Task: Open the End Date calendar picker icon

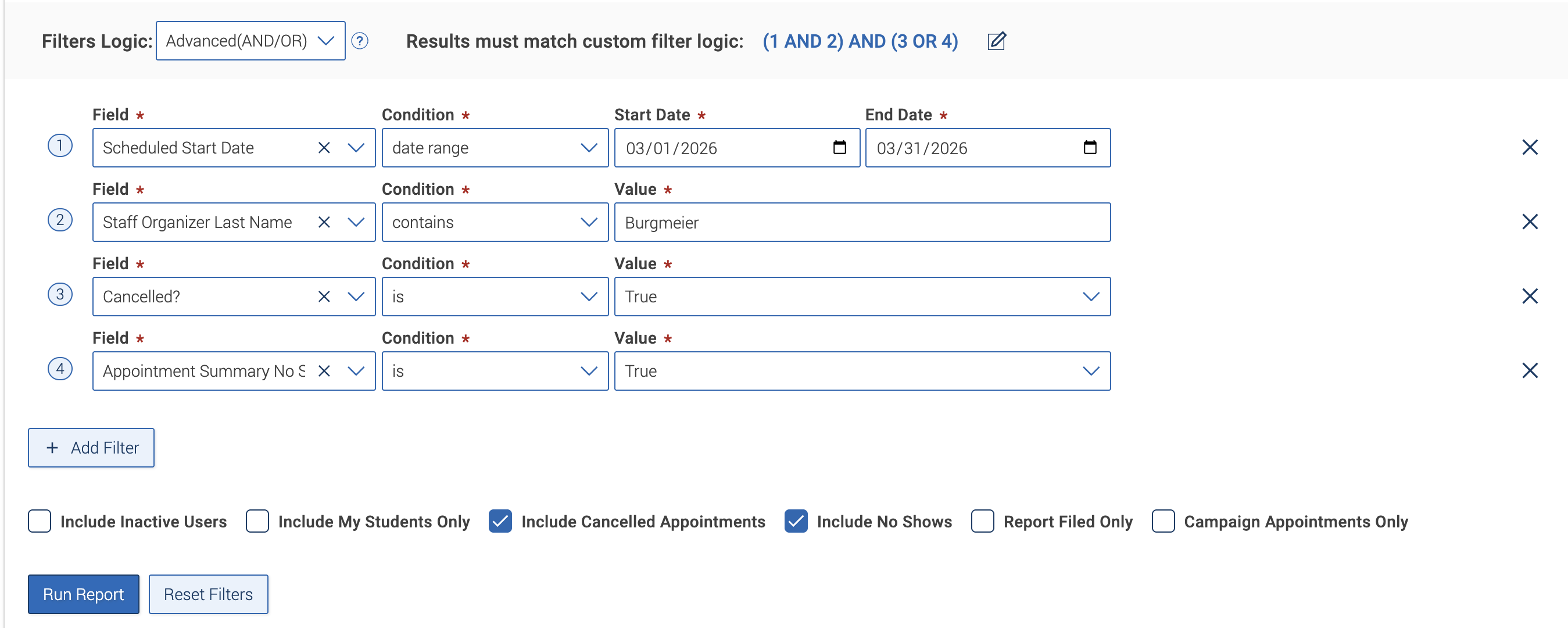Action: (1090, 148)
